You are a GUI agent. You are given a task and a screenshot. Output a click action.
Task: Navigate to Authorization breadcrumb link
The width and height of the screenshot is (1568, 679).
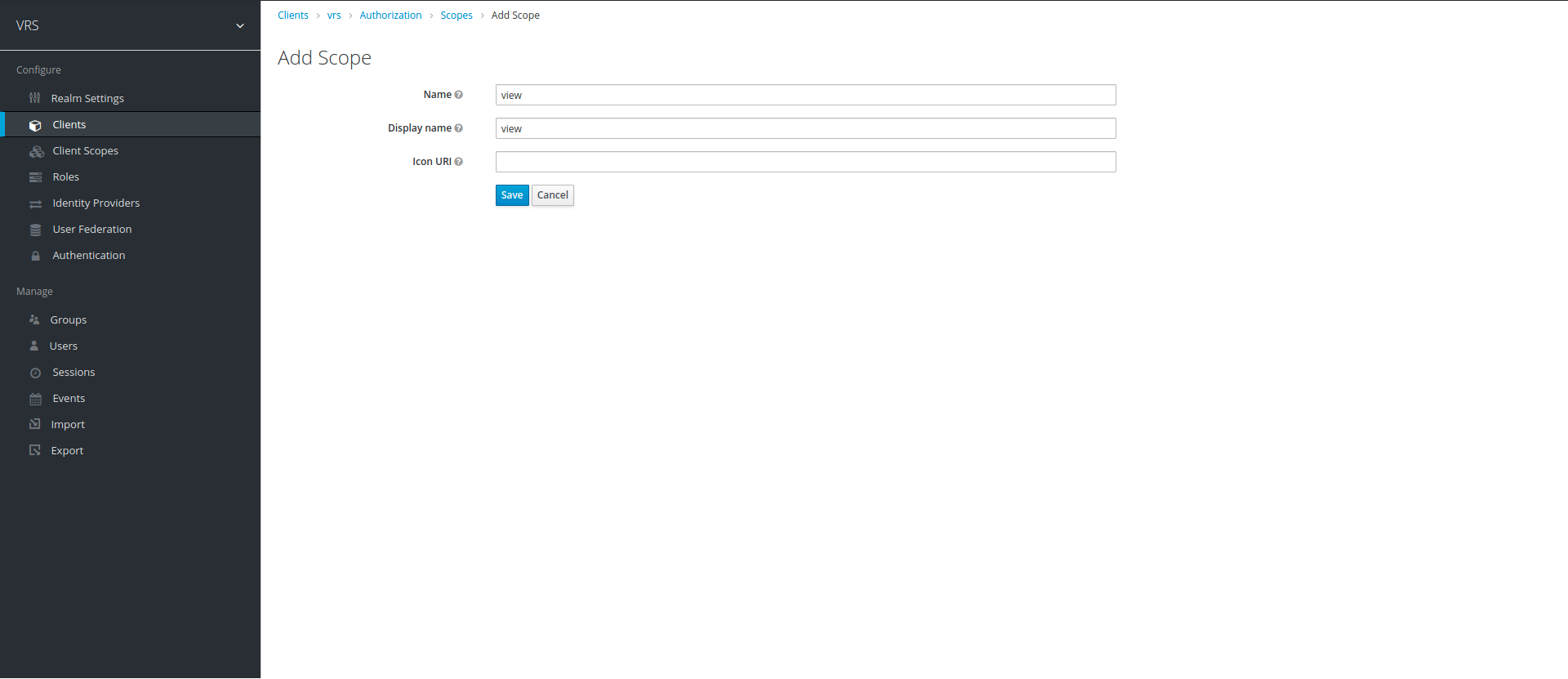click(x=390, y=16)
